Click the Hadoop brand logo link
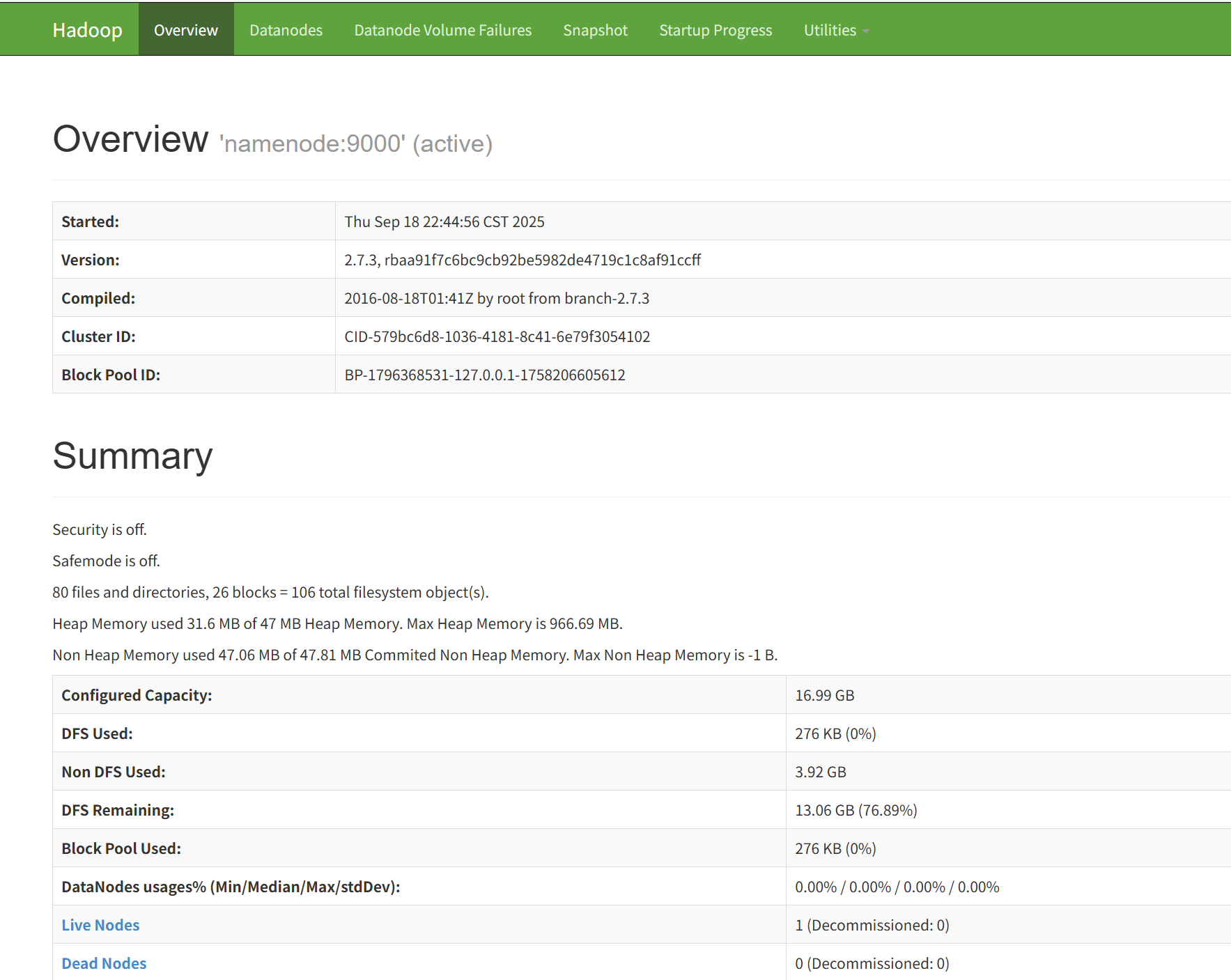1231x980 pixels. click(87, 30)
